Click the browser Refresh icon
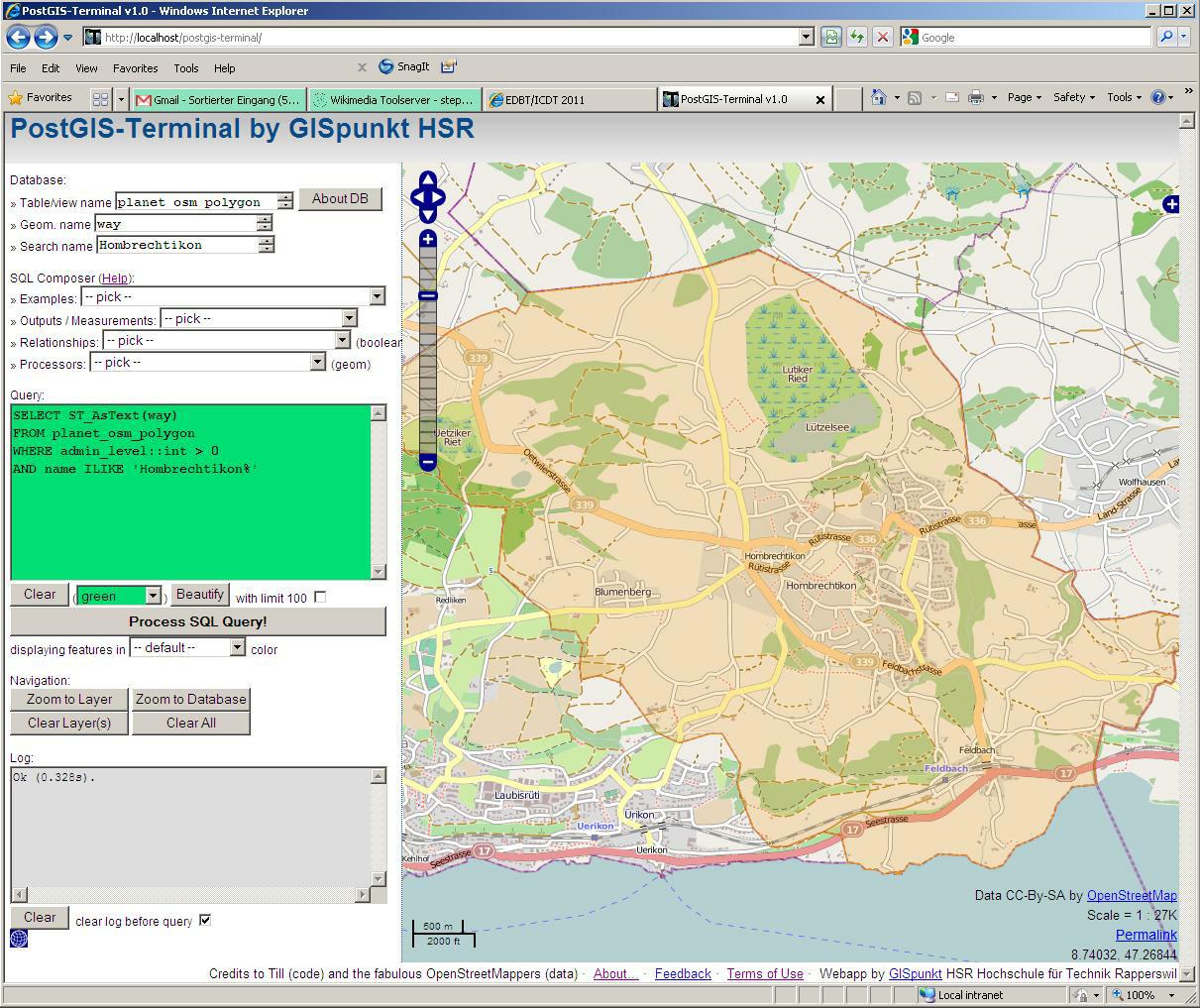Screen dimensions: 1200x1008 (x=856, y=38)
